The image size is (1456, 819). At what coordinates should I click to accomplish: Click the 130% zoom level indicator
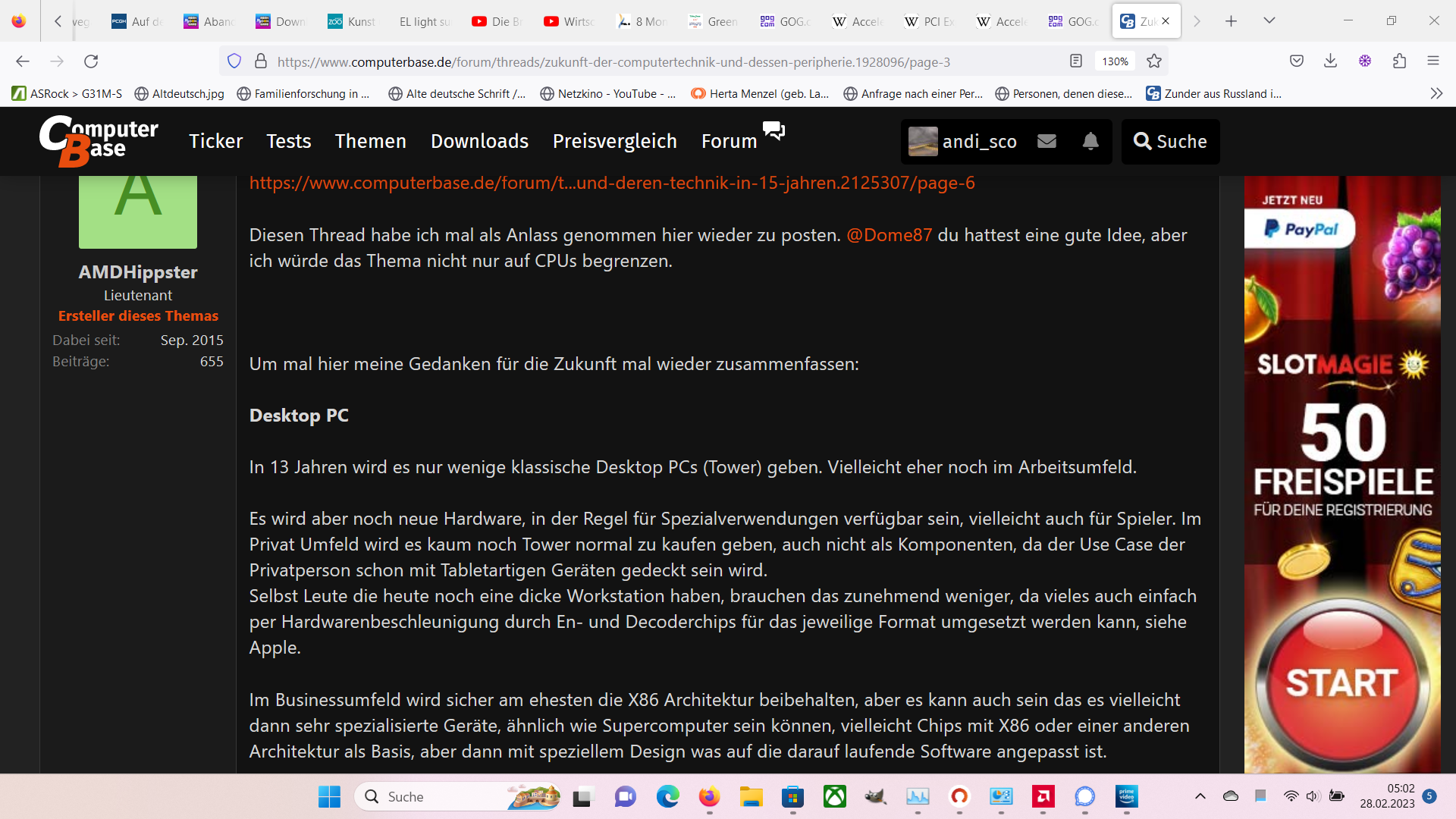click(1115, 61)
